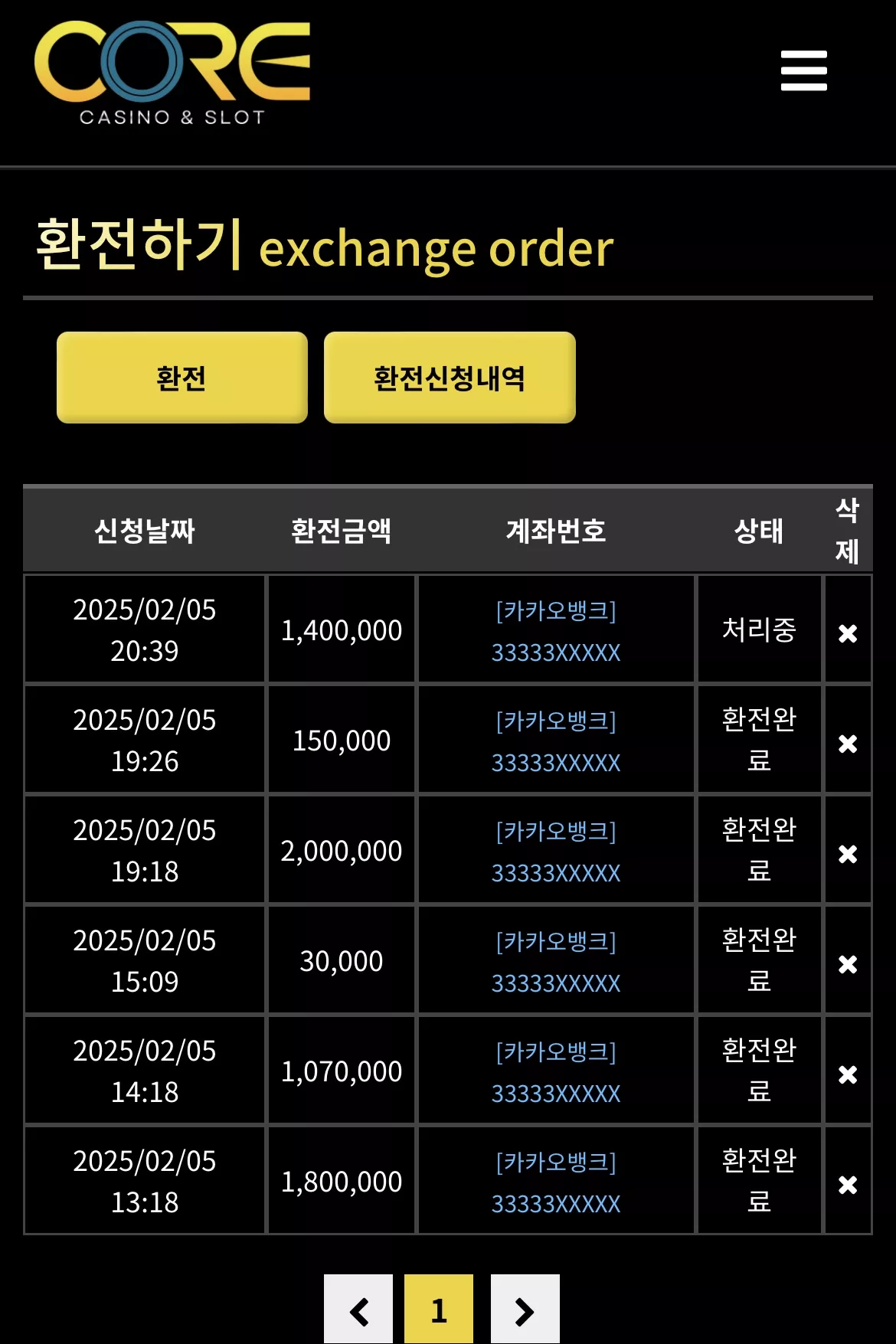896x1344 pixels.
Task: Delete the 2,000,000 exchange entry
Action: pos(848,854)
